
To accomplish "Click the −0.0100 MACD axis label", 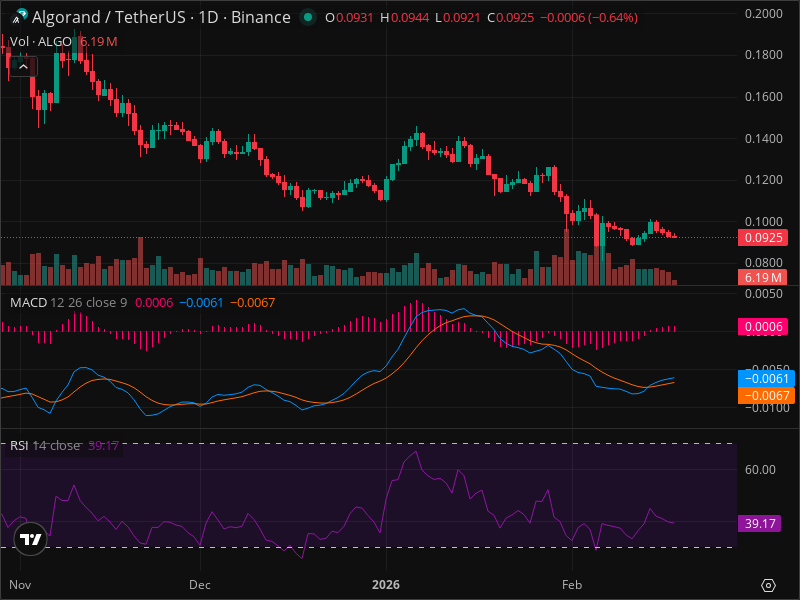I will [x=766, y=408].
